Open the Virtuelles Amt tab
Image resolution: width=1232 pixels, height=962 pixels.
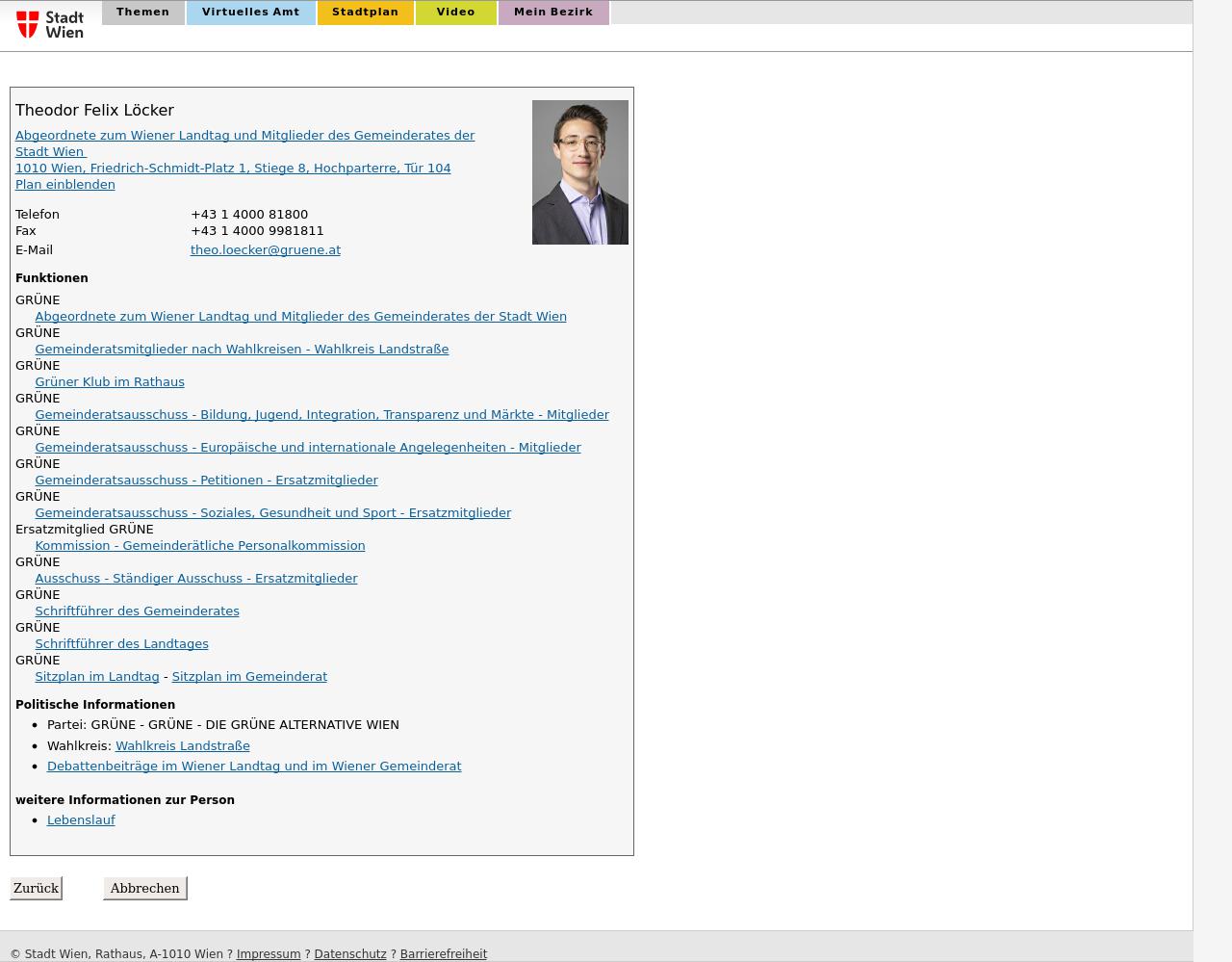click(250, 13)
